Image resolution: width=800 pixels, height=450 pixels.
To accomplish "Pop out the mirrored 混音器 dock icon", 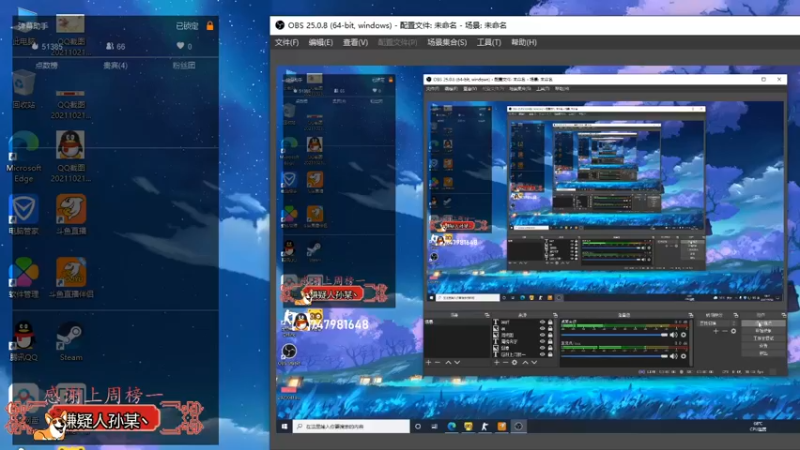I will 690,315.
